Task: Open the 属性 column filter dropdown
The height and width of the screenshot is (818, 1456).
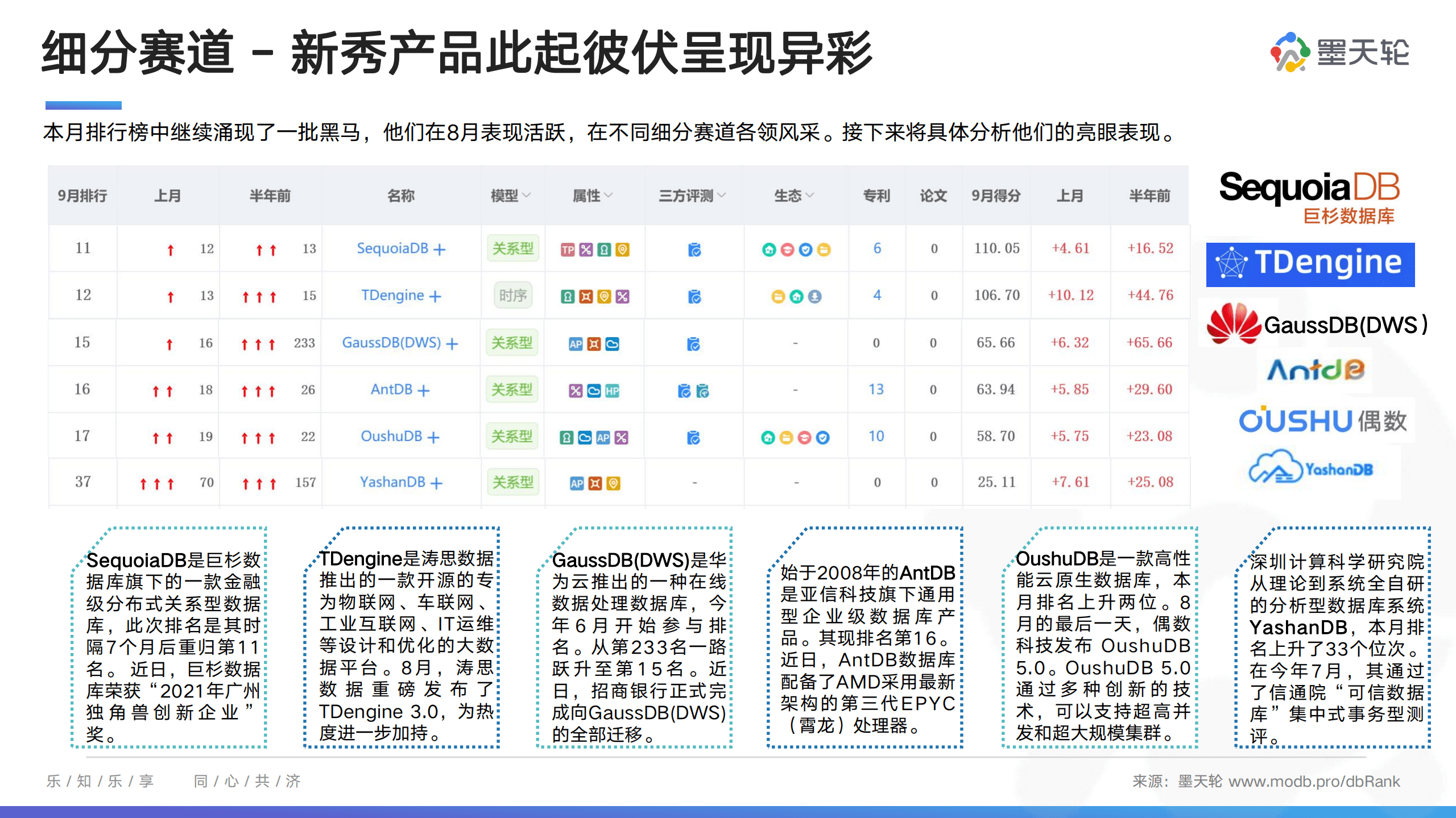Action: 609,195
